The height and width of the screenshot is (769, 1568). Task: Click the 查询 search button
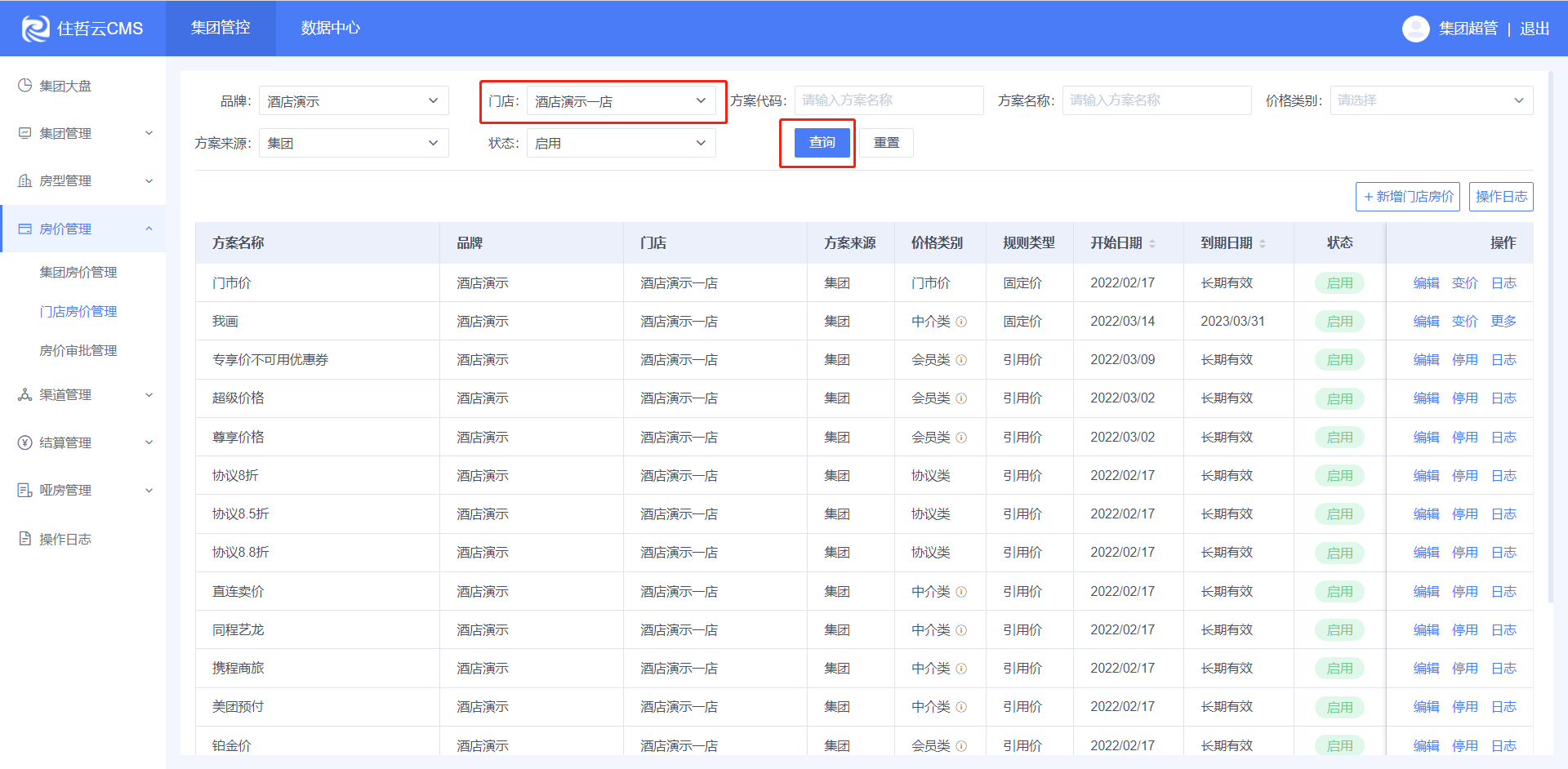coord(822,143)
